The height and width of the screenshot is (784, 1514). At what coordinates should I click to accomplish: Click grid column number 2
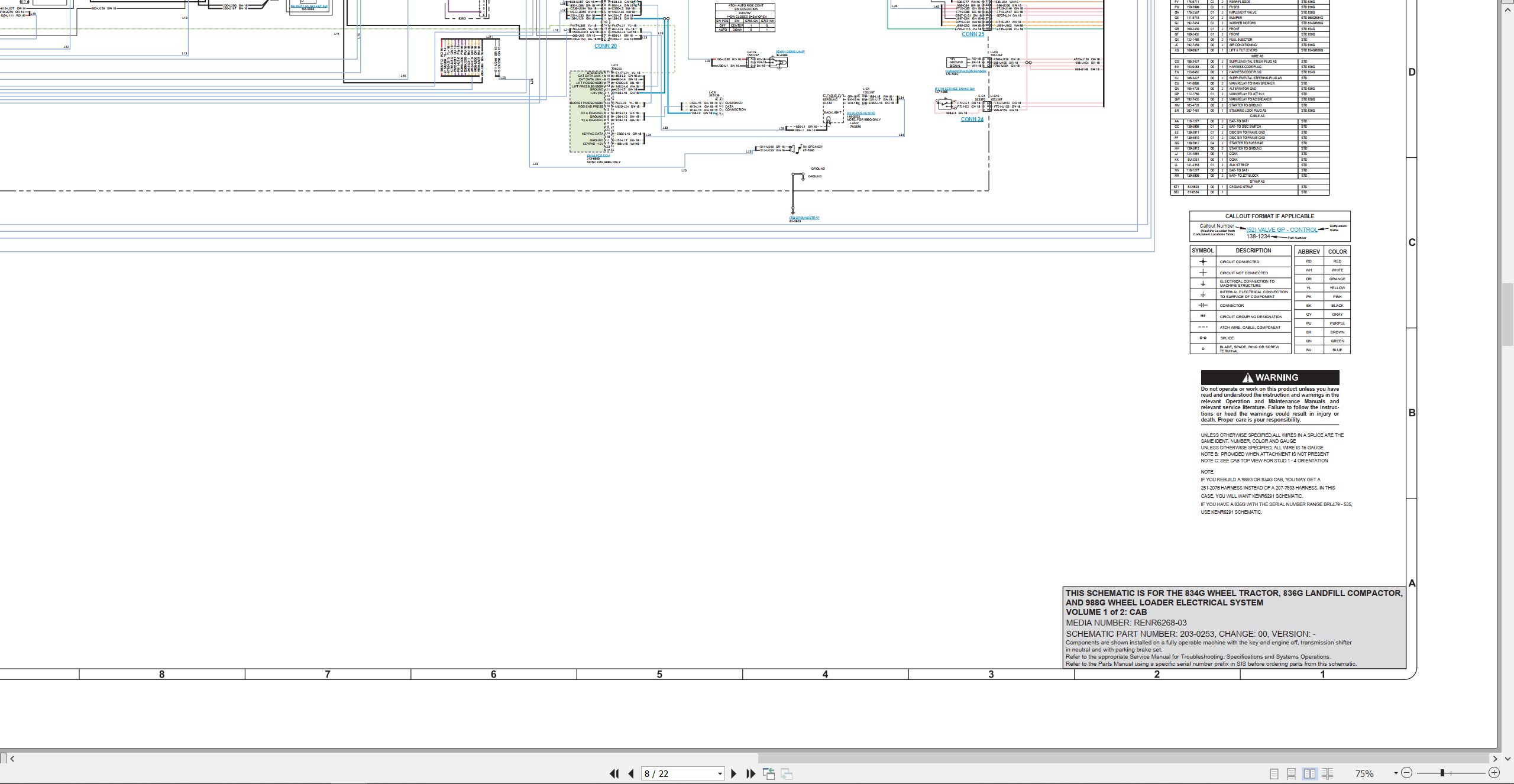pos(1157,674)
